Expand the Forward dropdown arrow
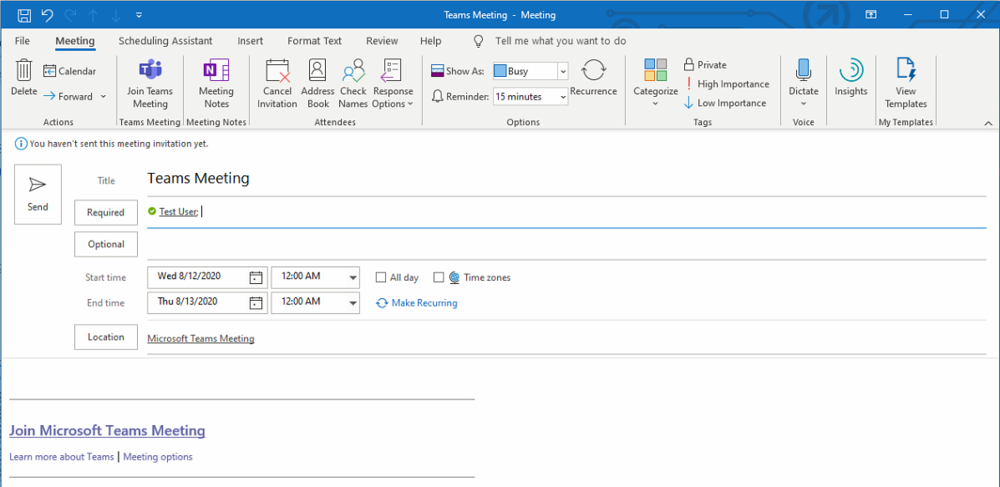The image size is (1000, 487). tap(103, 97)
